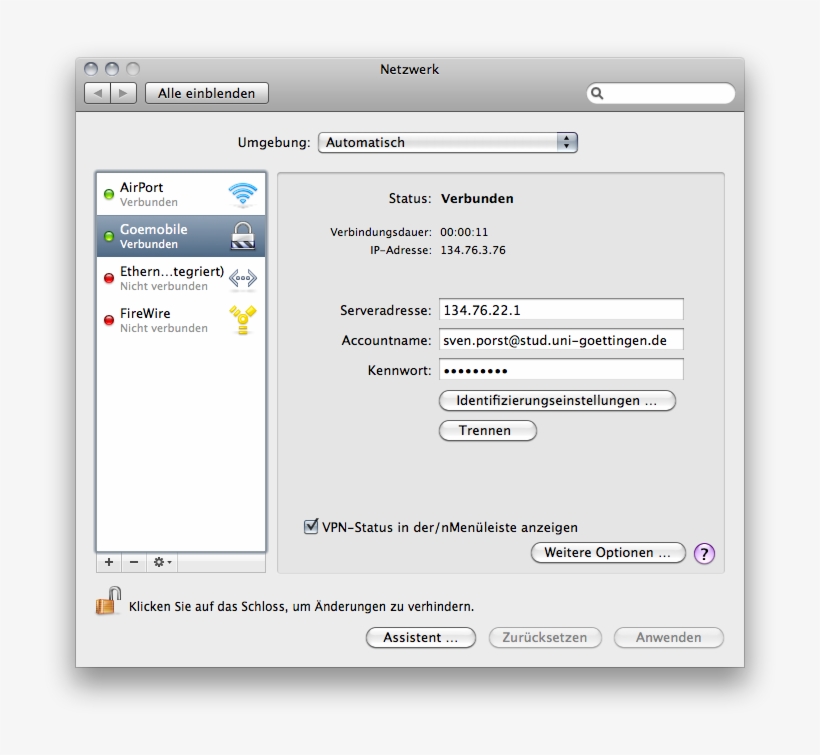The width and height of the screenshot is (820, 755).
Task: Click Weitere Optionen button
Action: coord(608,552)
